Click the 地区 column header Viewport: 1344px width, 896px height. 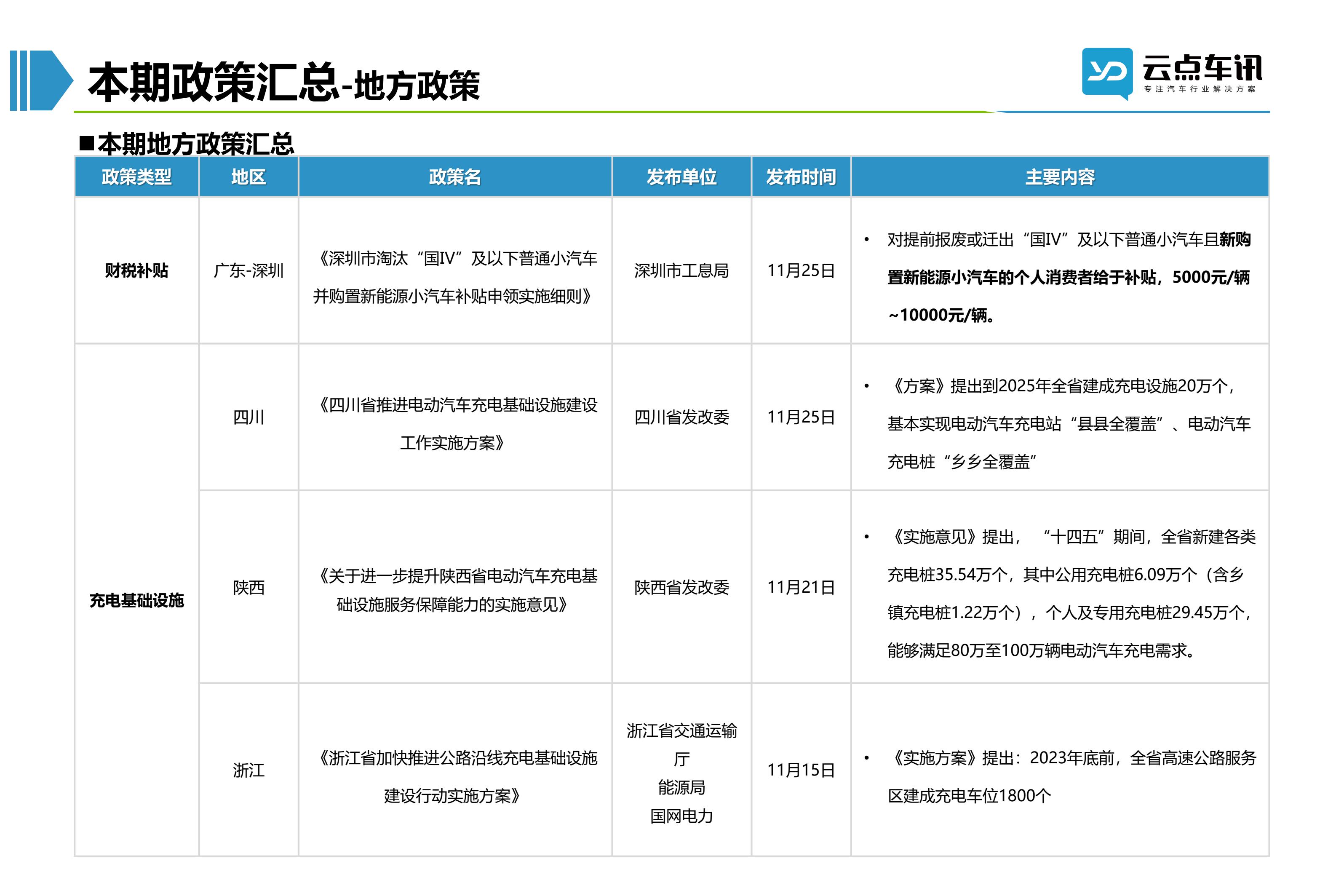[248, 177]
